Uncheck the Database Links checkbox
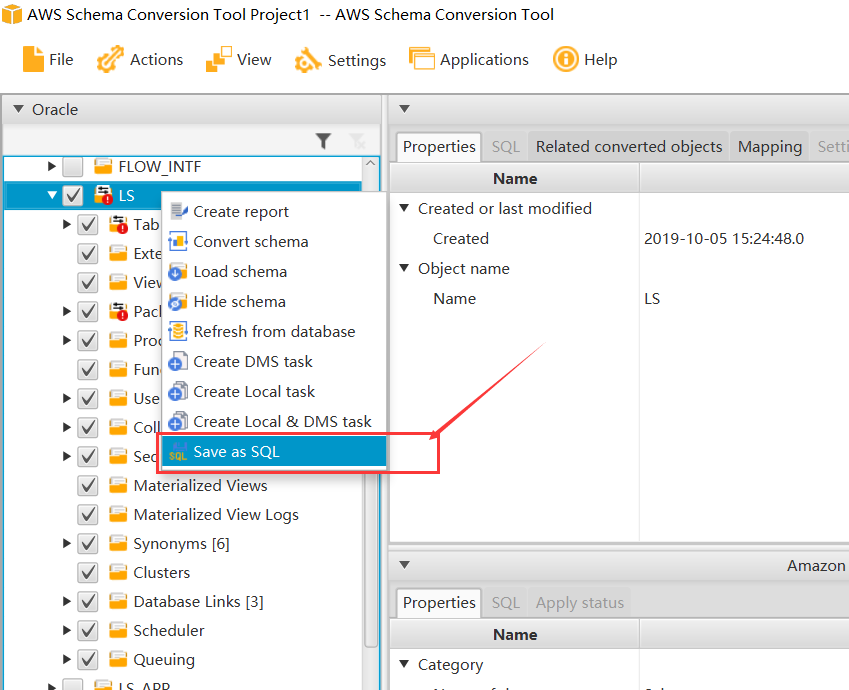The height and width of the screenshot is (690, 849). [88, 601]
